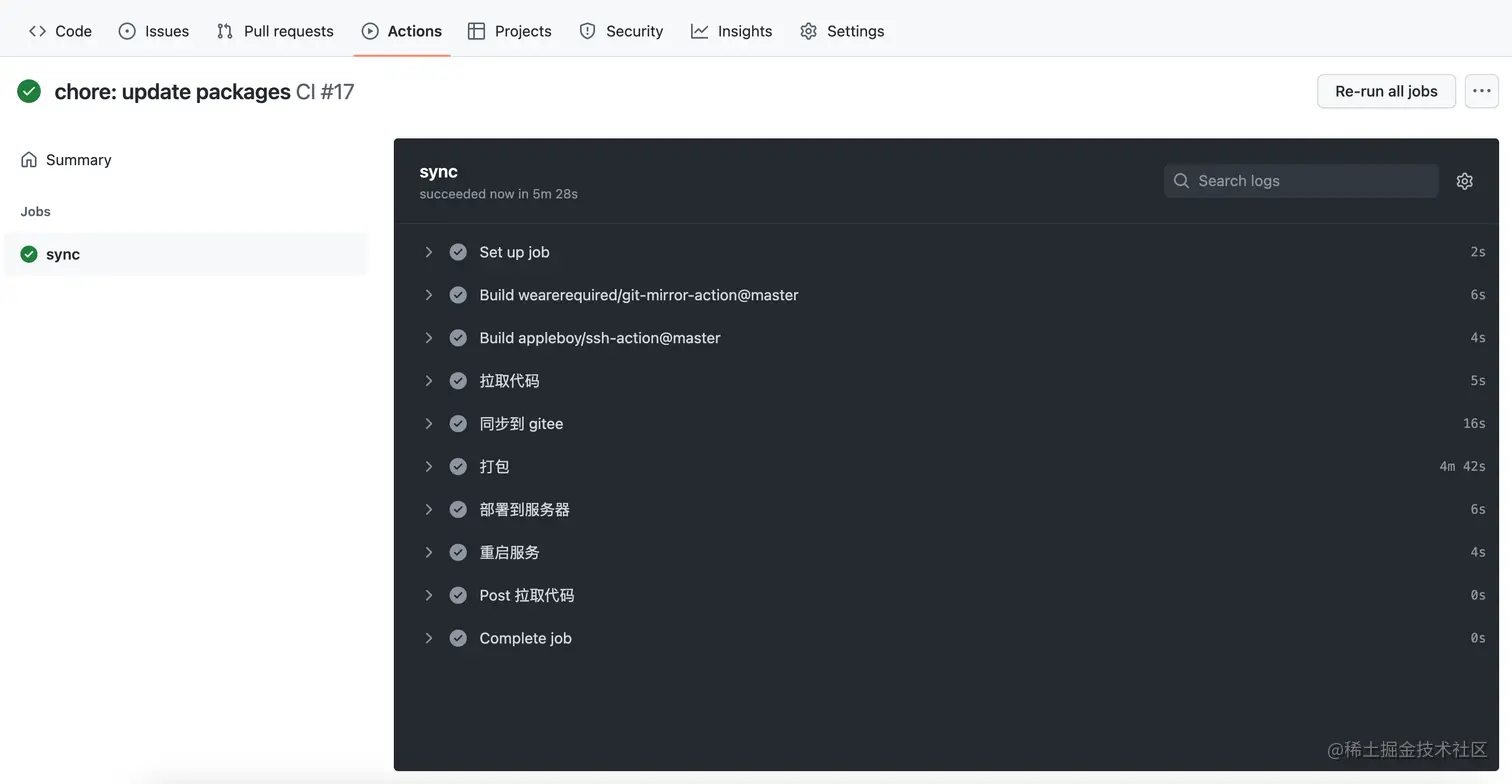Screen dimensions: 1512x784
Task: Expand the 同步到 gitee step chevron
Action: click(428, 424)
